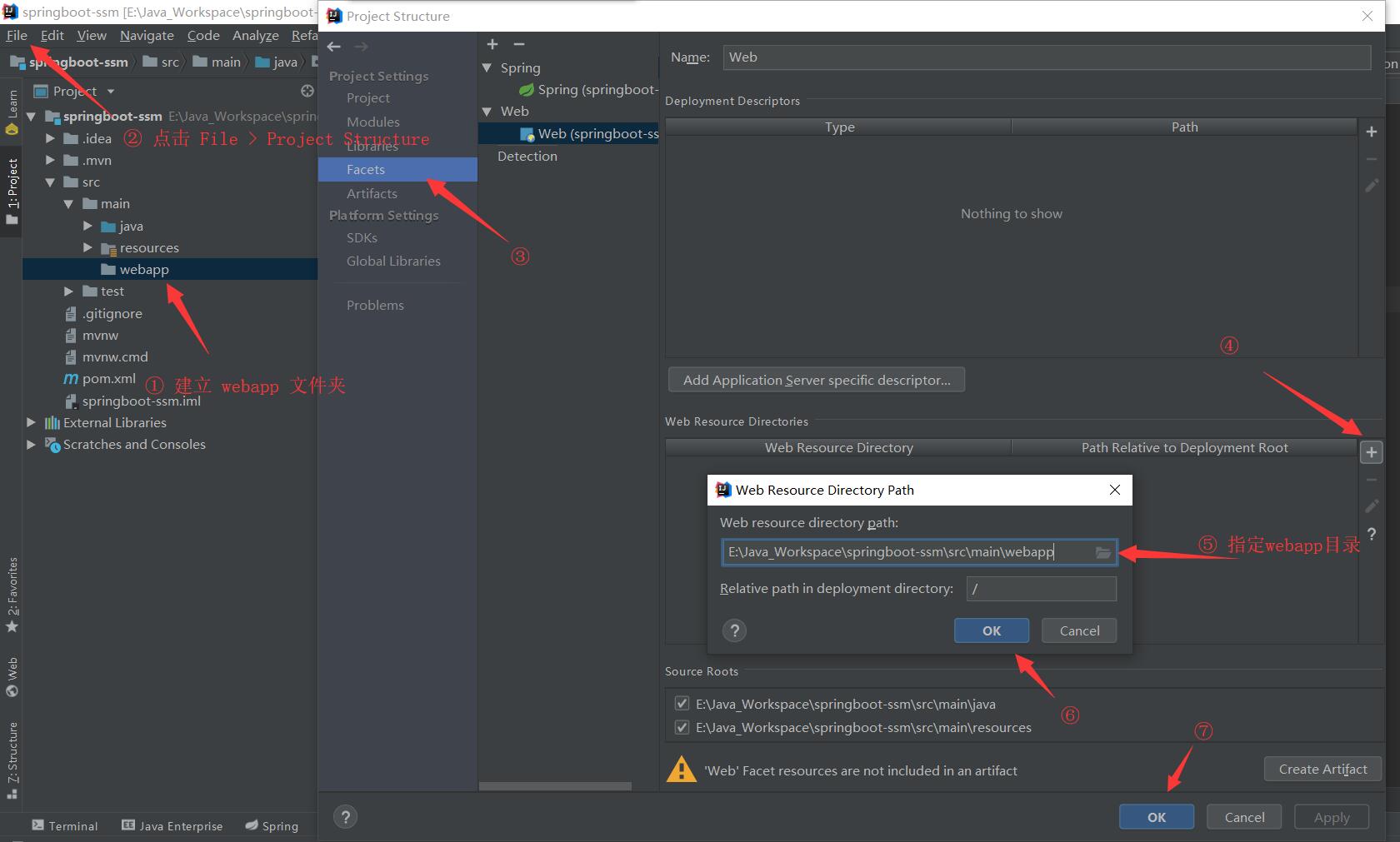The image size is (1400, 842).
Task: Expand External Libraries node
Action: 32,422
